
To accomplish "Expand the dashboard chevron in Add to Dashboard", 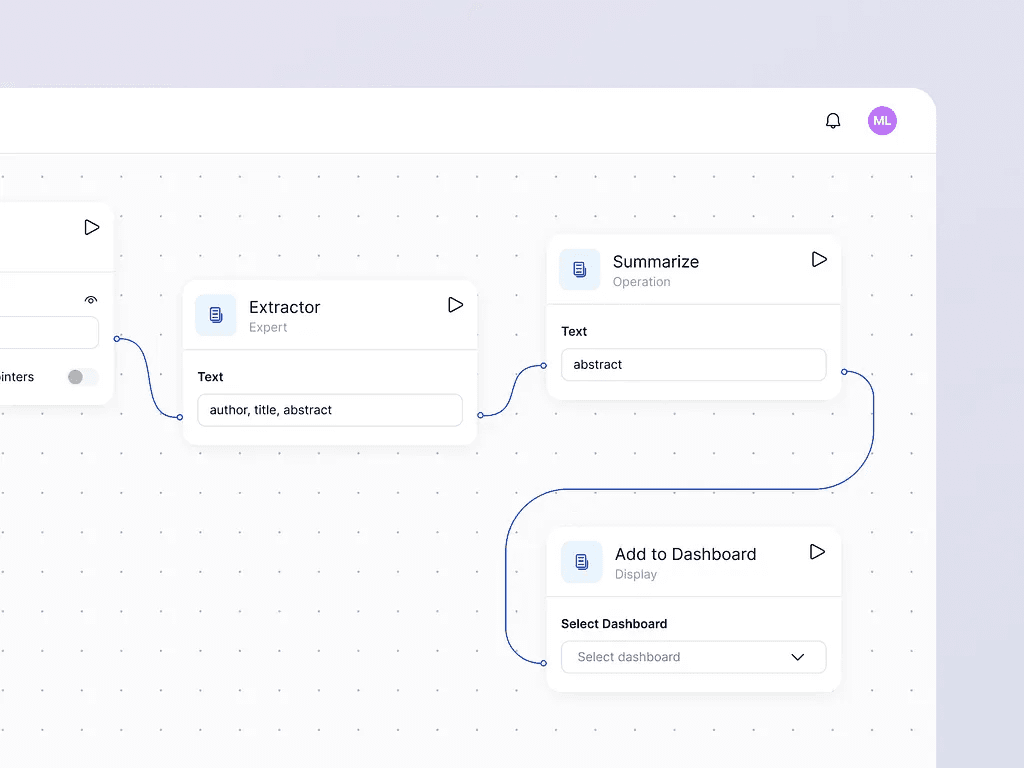I will [798, 657].
